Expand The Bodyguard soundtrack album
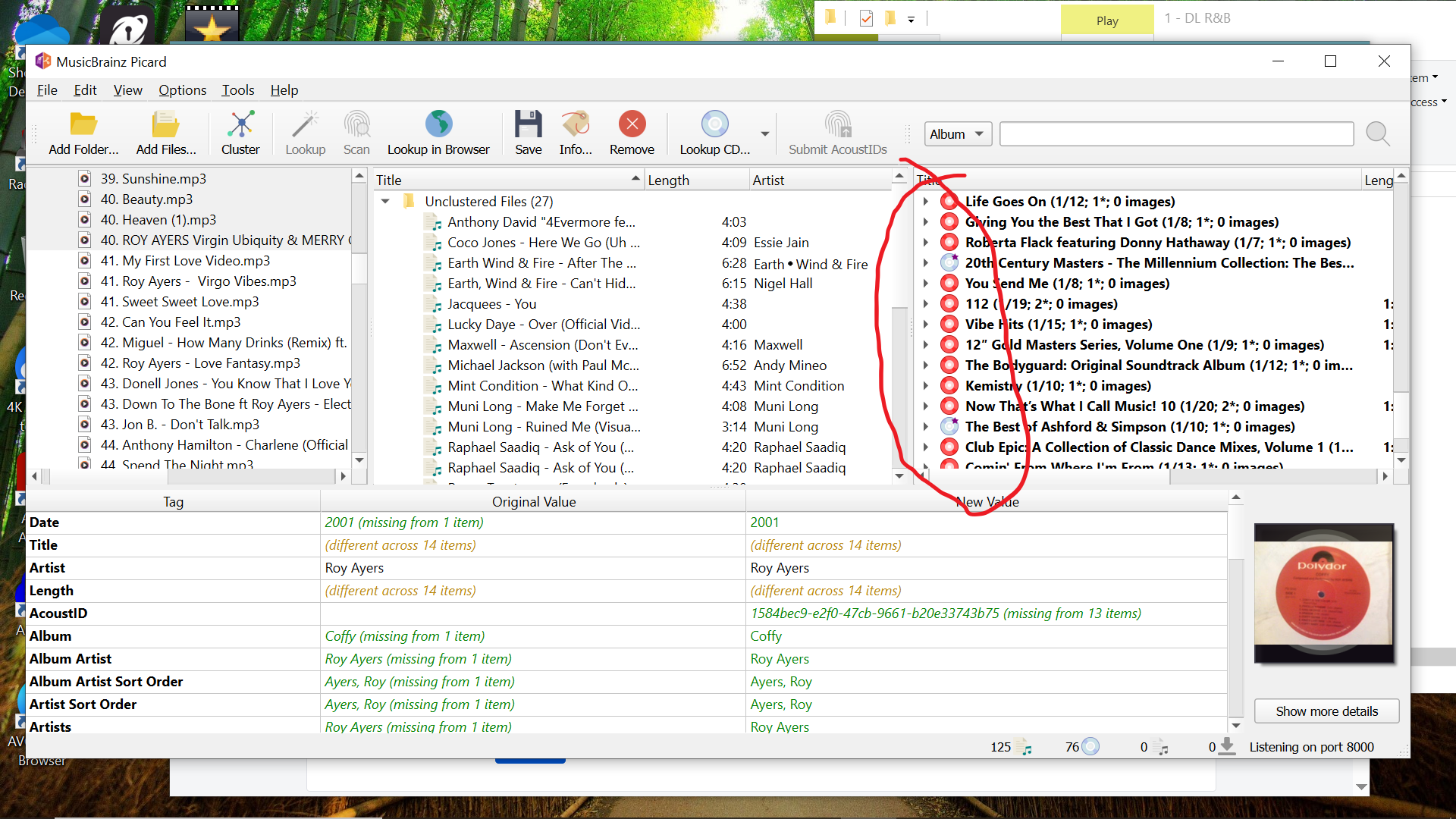 [x=925, y=366]
